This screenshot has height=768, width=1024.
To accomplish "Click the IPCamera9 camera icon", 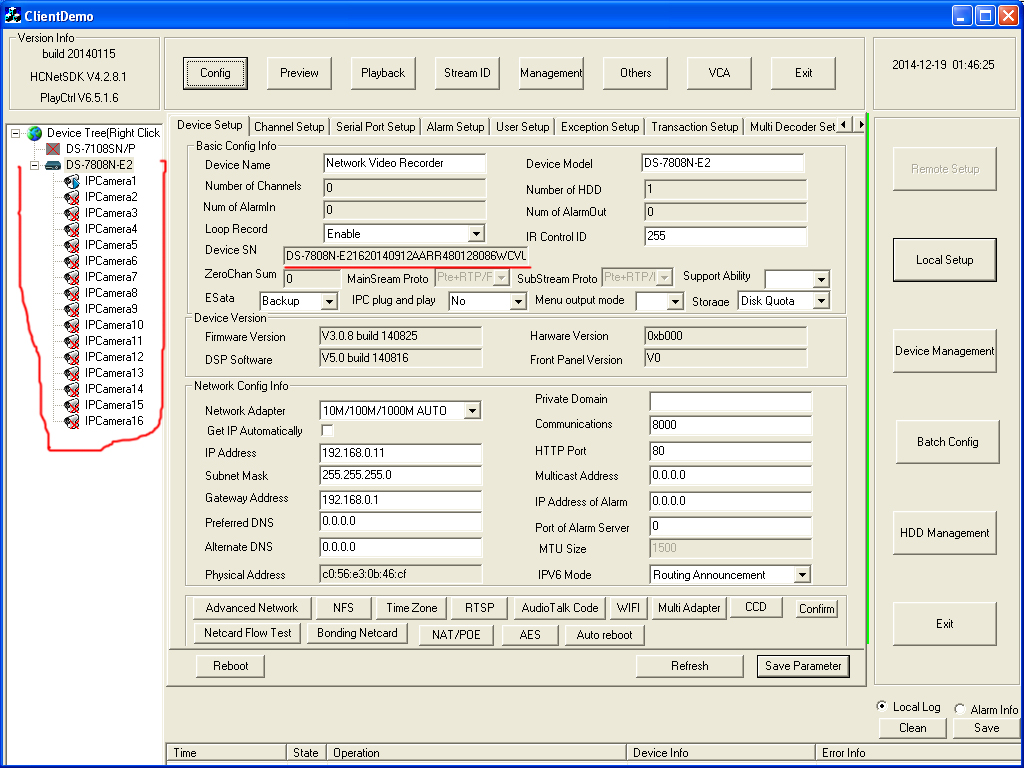I will pyautogui.click(x=72, y=310).
